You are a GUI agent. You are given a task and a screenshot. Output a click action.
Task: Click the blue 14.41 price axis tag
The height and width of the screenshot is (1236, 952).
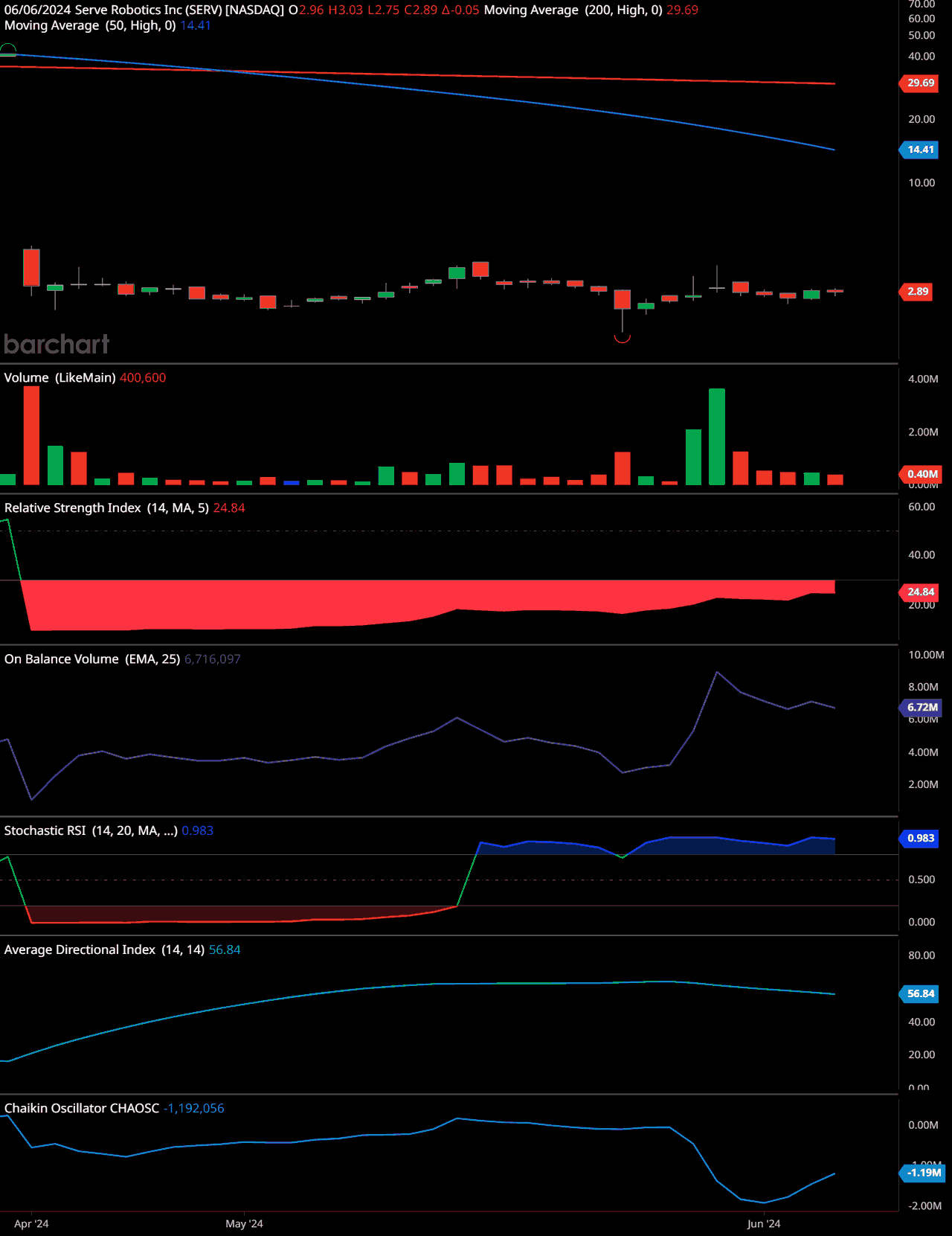[x=920, y=150]
